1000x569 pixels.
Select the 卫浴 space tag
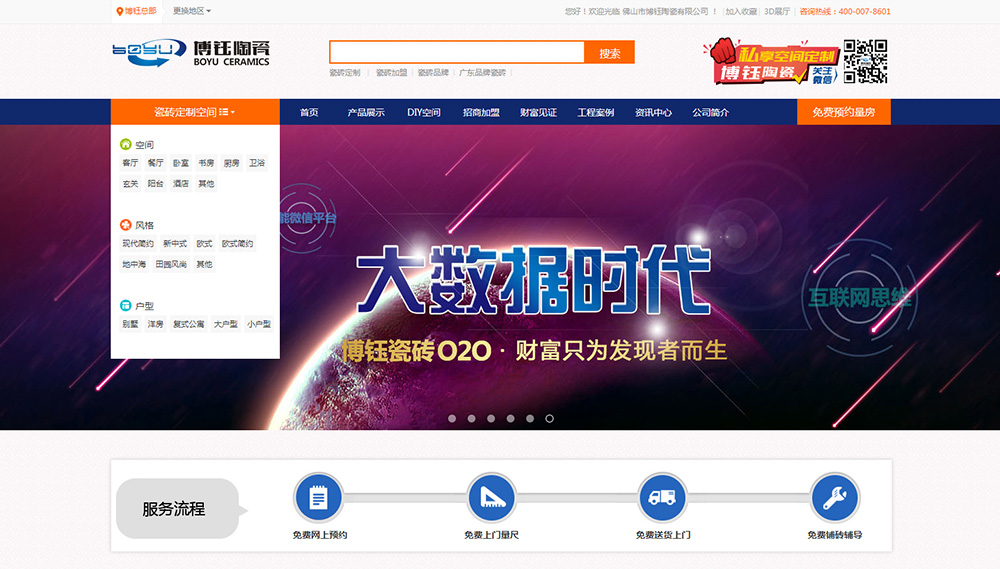pyautogui.click(x=257, y=163)
